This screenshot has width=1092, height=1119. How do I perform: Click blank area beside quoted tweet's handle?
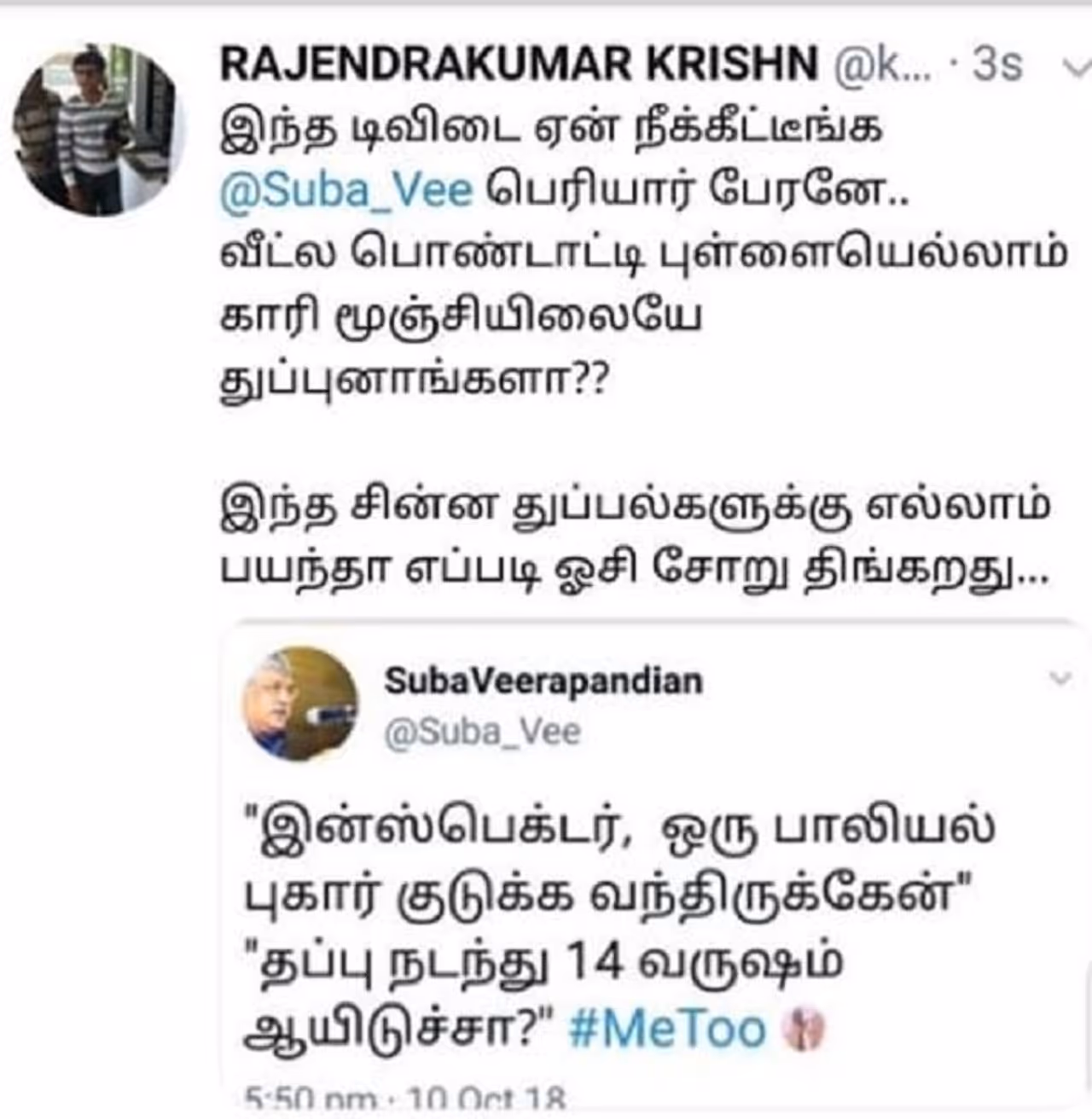(x=810, y=732)
